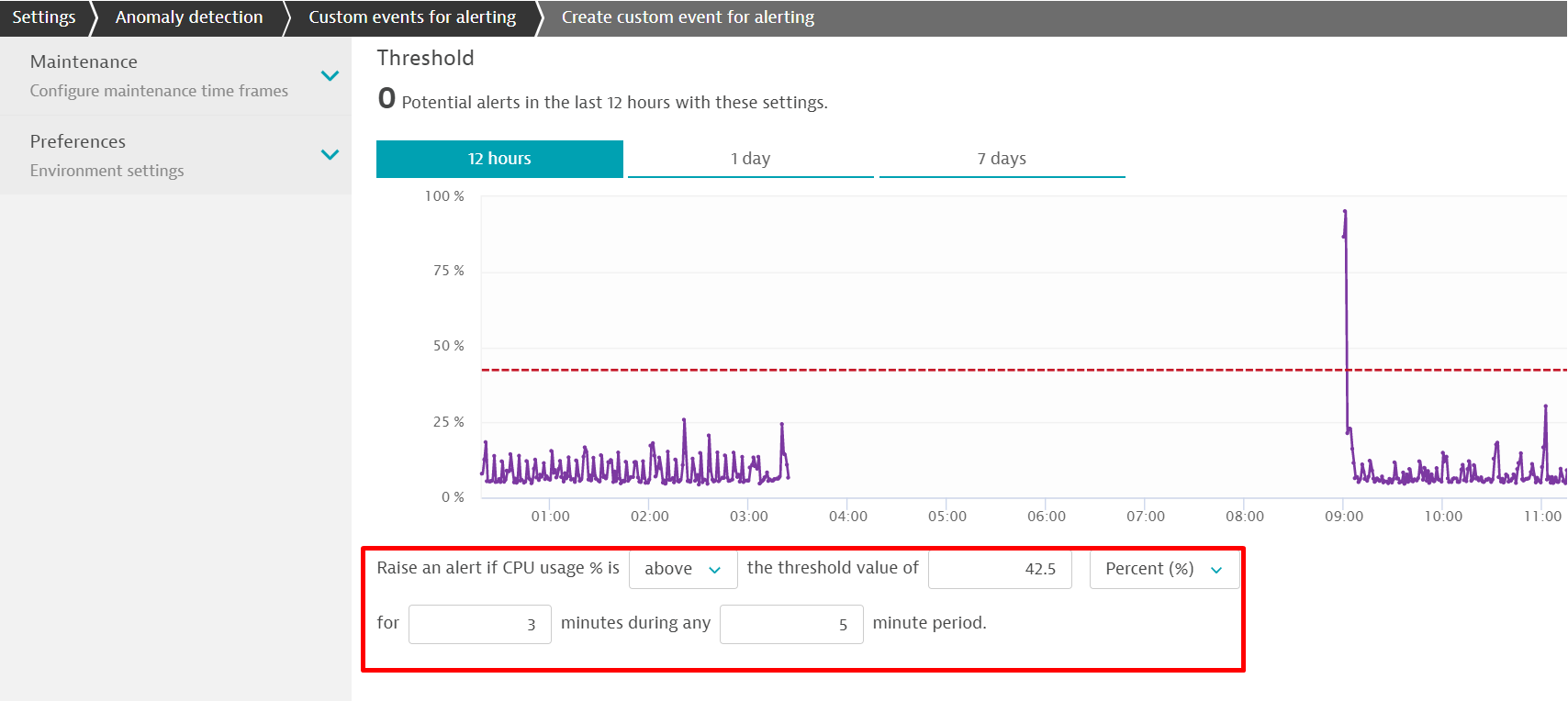
Task: Expand the Maintenance section chevron
Action: 330,75
